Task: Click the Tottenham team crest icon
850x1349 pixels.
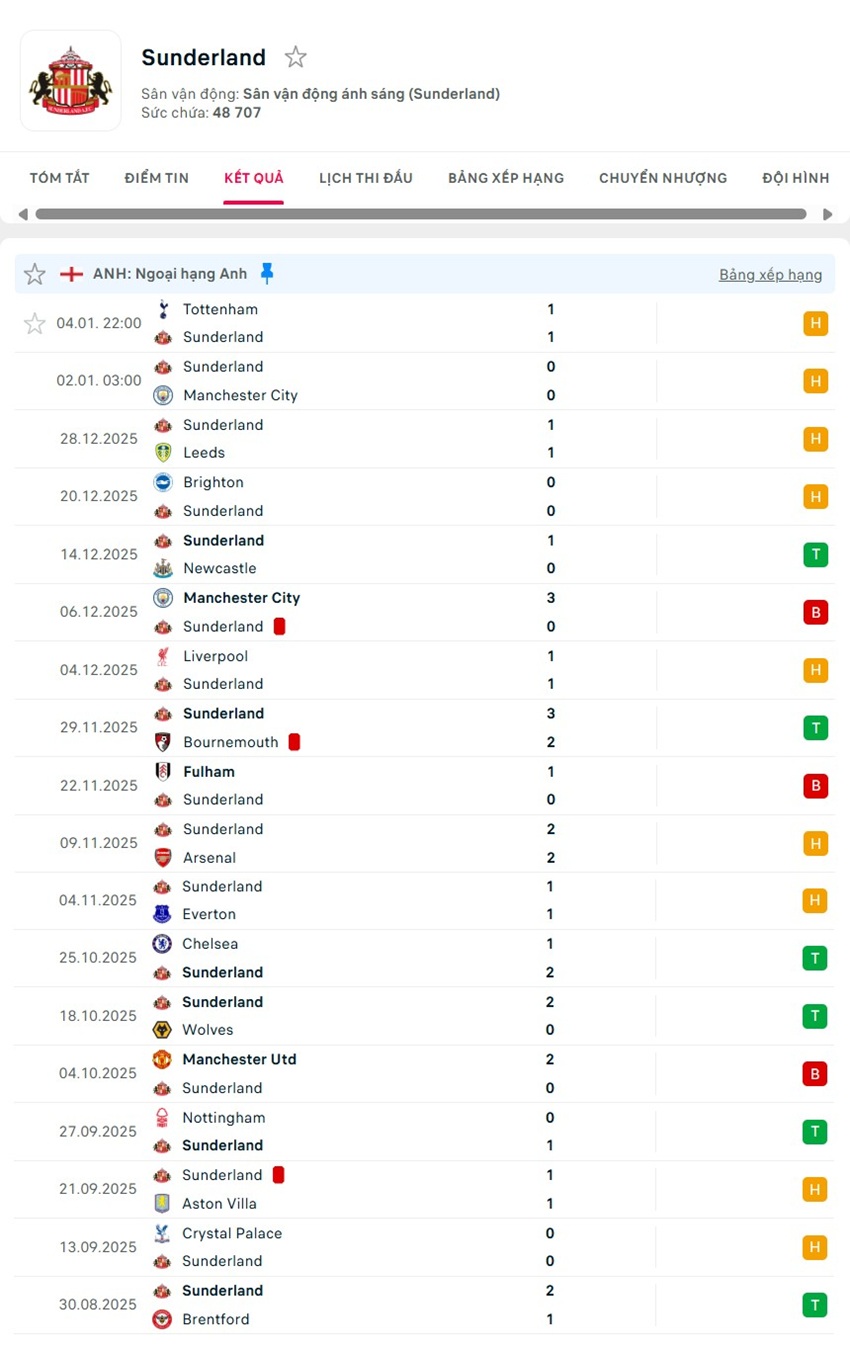Action: click(x=162, y=309)
